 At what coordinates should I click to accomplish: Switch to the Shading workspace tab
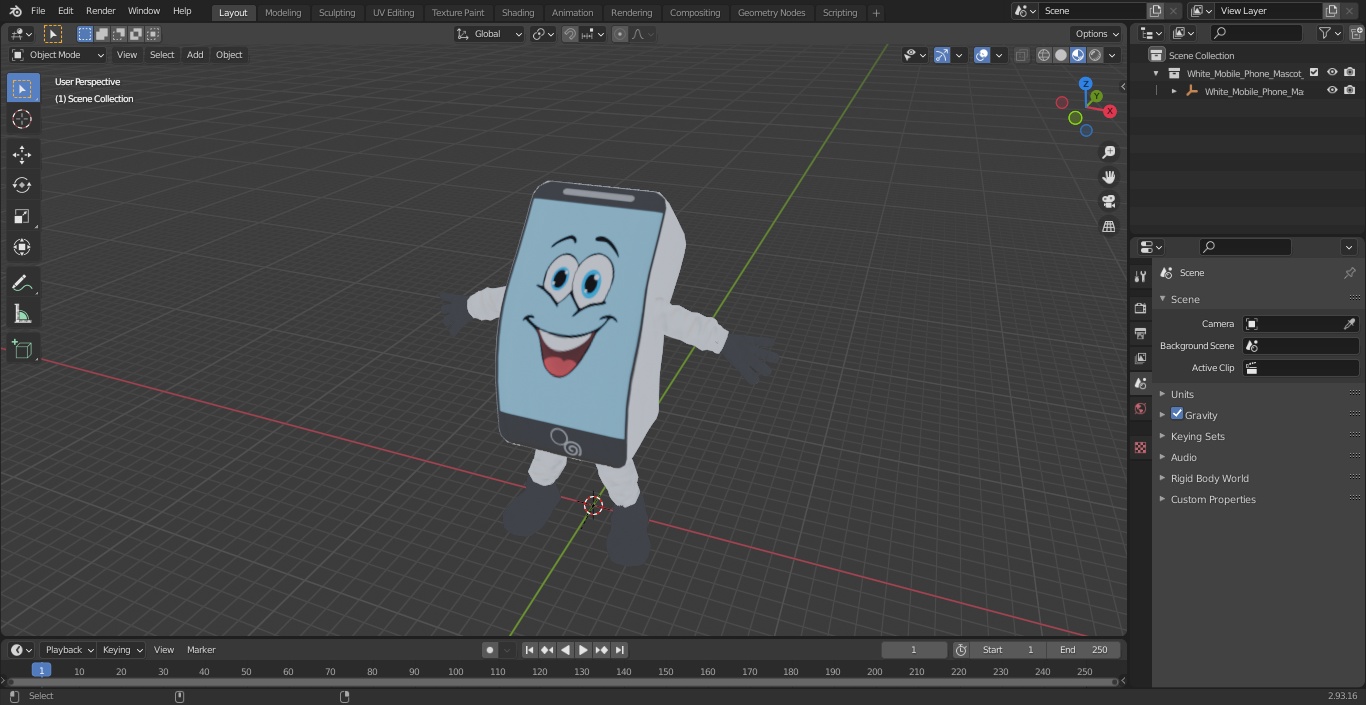[x=518, y=13]
